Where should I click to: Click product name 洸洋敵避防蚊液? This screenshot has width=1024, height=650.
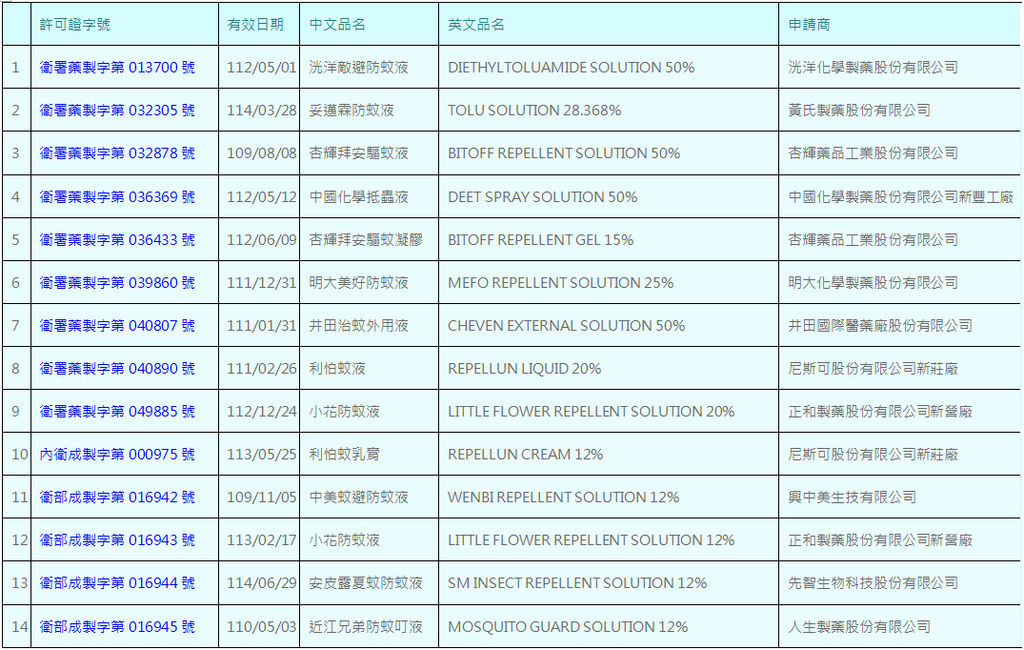[359, 67]
